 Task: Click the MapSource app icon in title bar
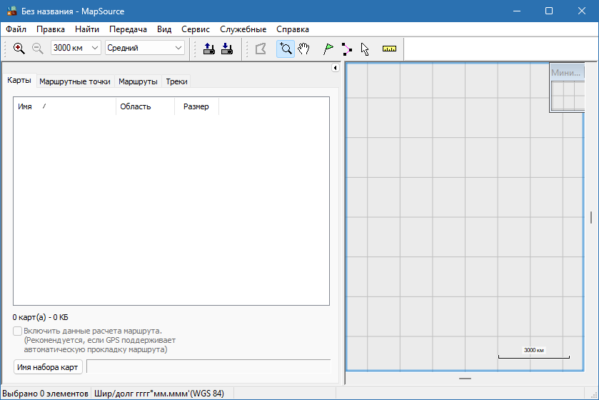click(x=11, y=11)
